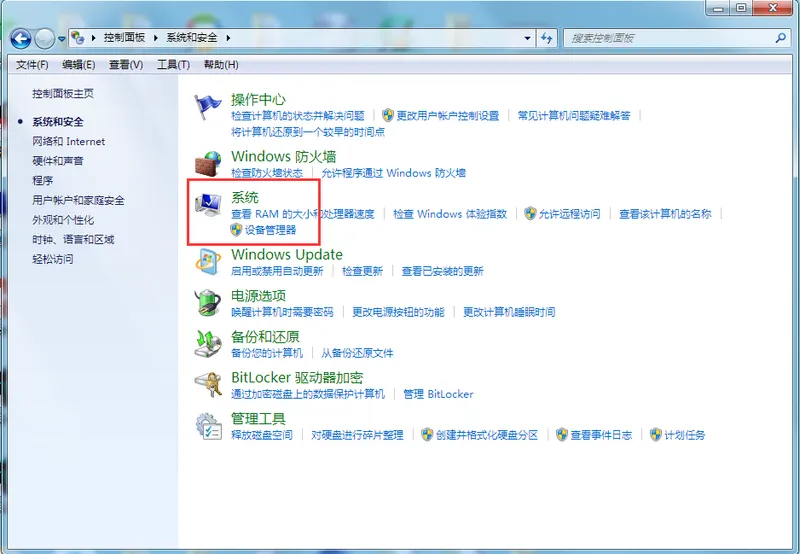Viewport: 800px width, 554px height.
Task: Click the 系统 computer monitor icon
Action: tap(208, 205)
